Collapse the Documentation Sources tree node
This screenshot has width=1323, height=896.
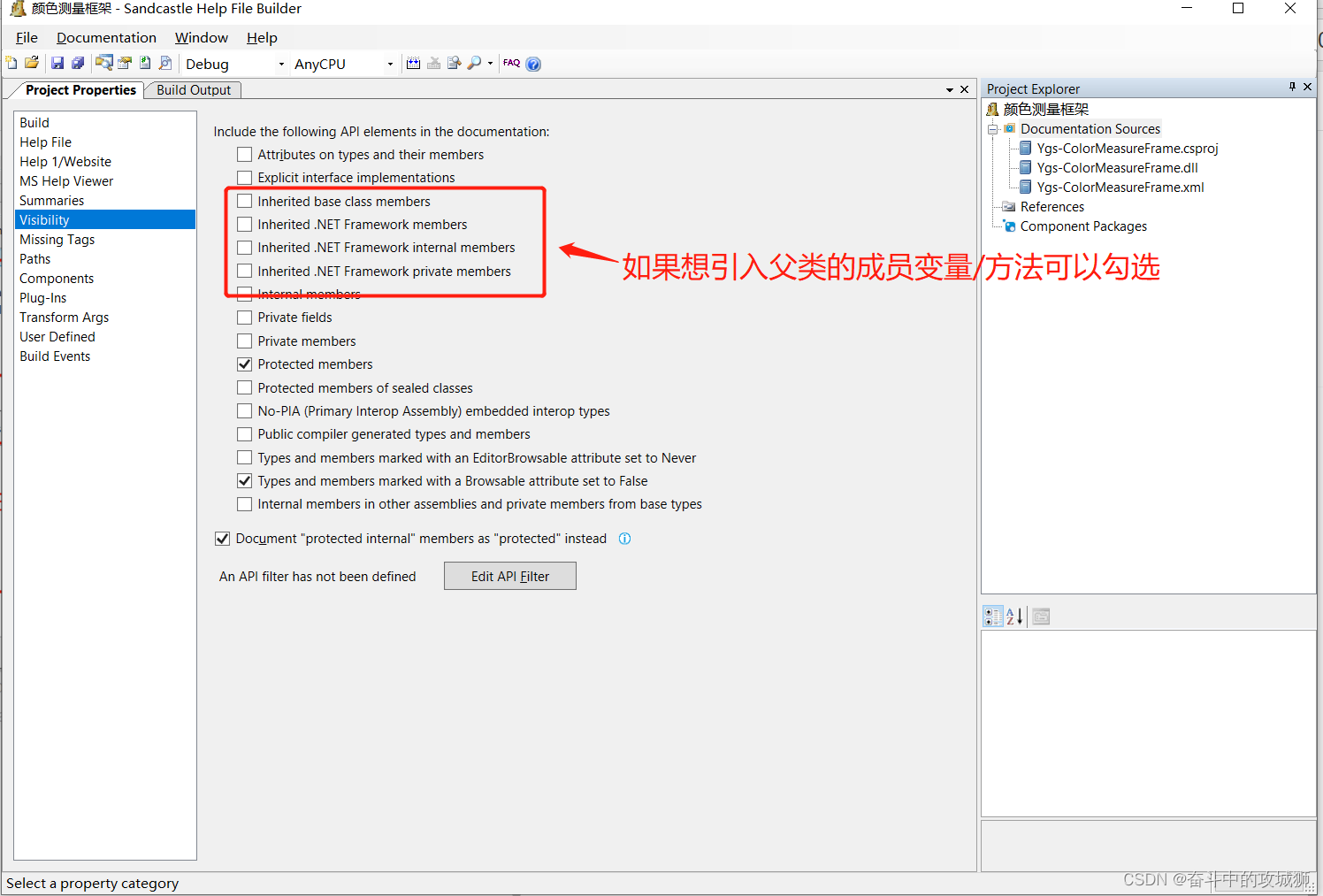[992, 129]
